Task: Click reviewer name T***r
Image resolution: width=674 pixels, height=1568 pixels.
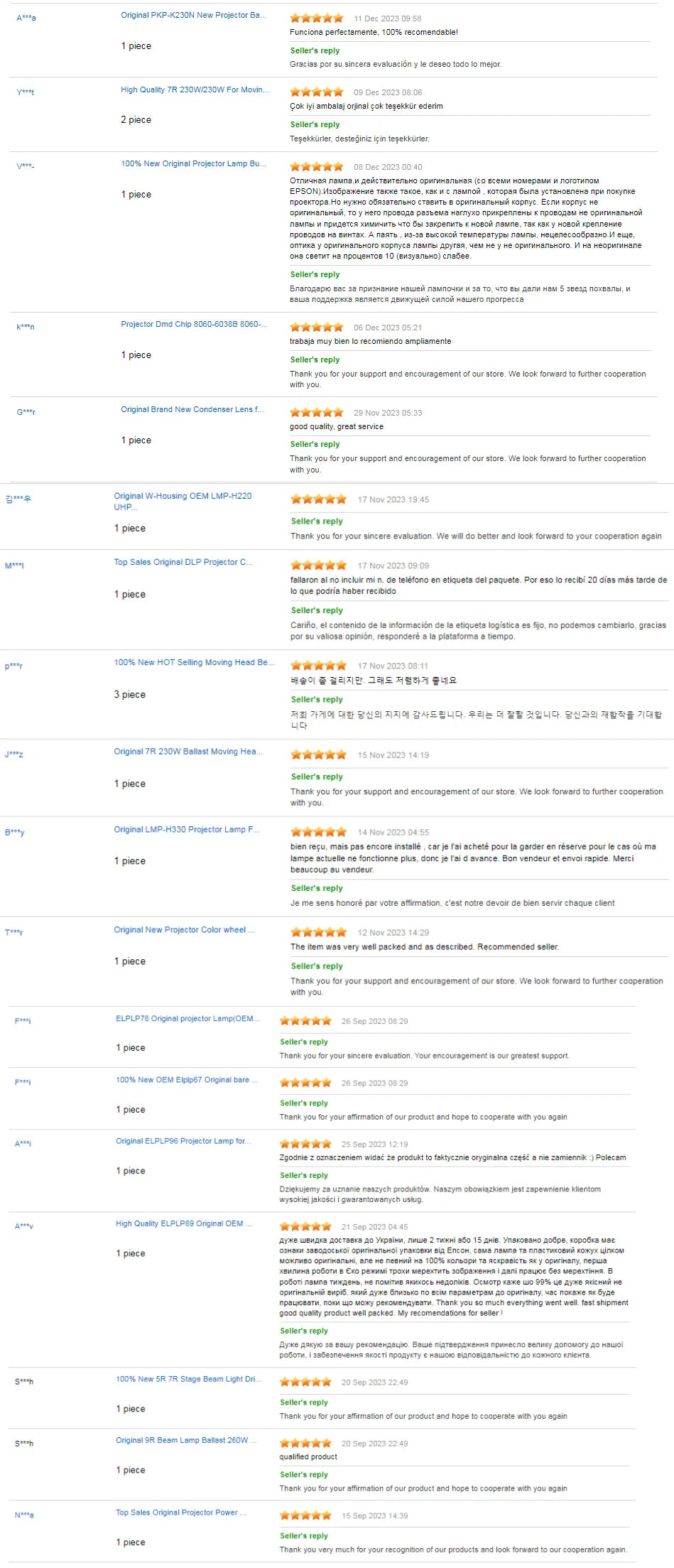Action: click(x=14, y=932)
